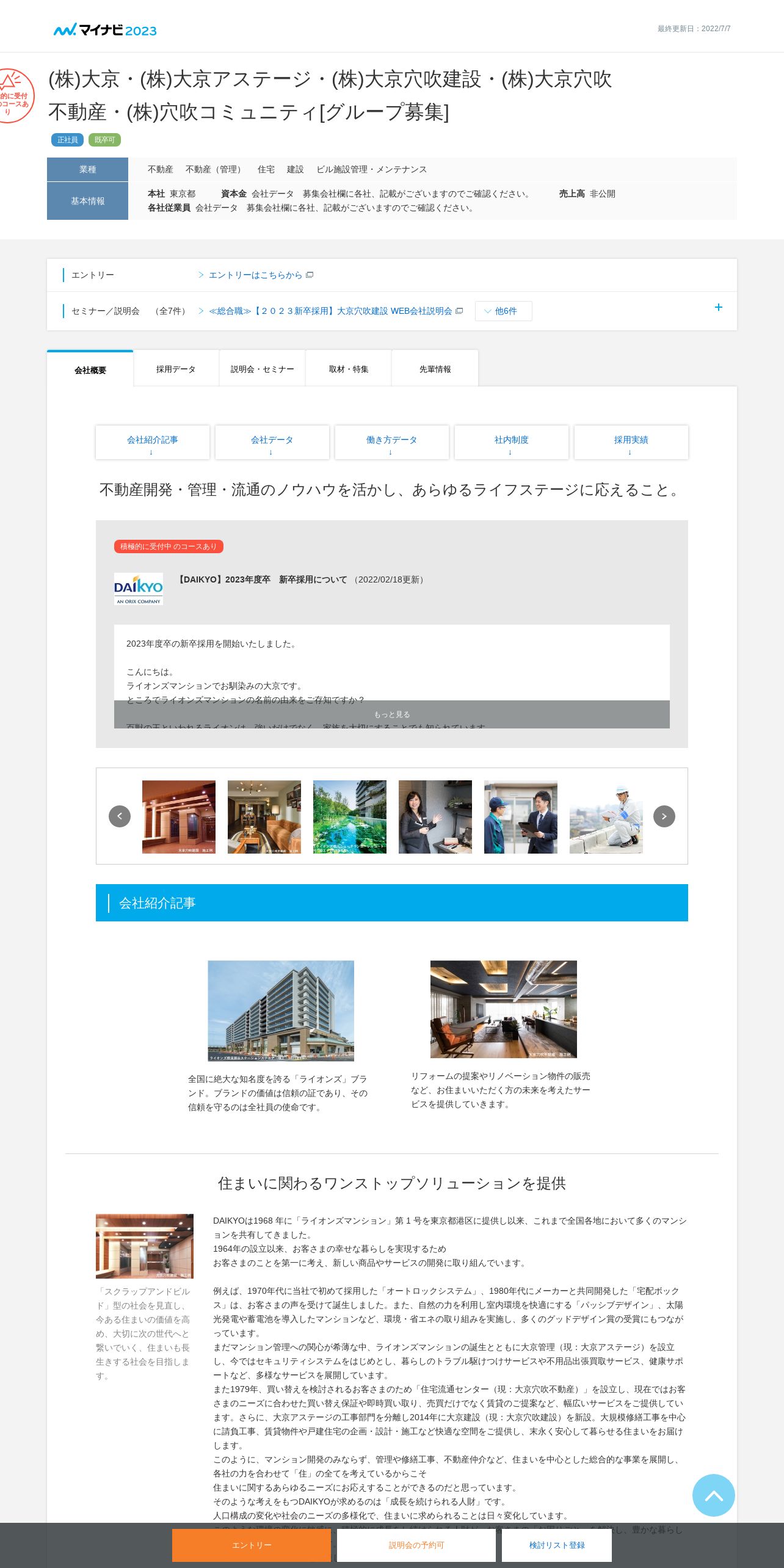The image size is (784, 1568).
Task: Go to the 取材・特集 tab
Action: (349, 369)
